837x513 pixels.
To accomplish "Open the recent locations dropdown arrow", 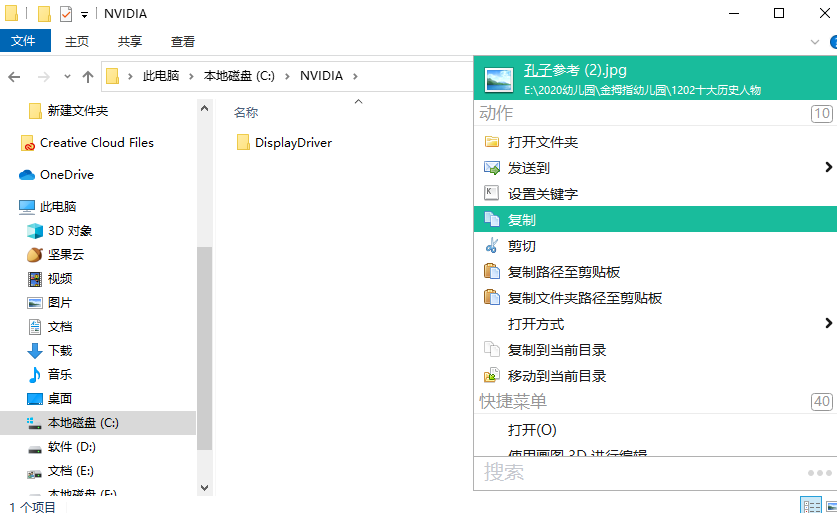I will (66, 77).
